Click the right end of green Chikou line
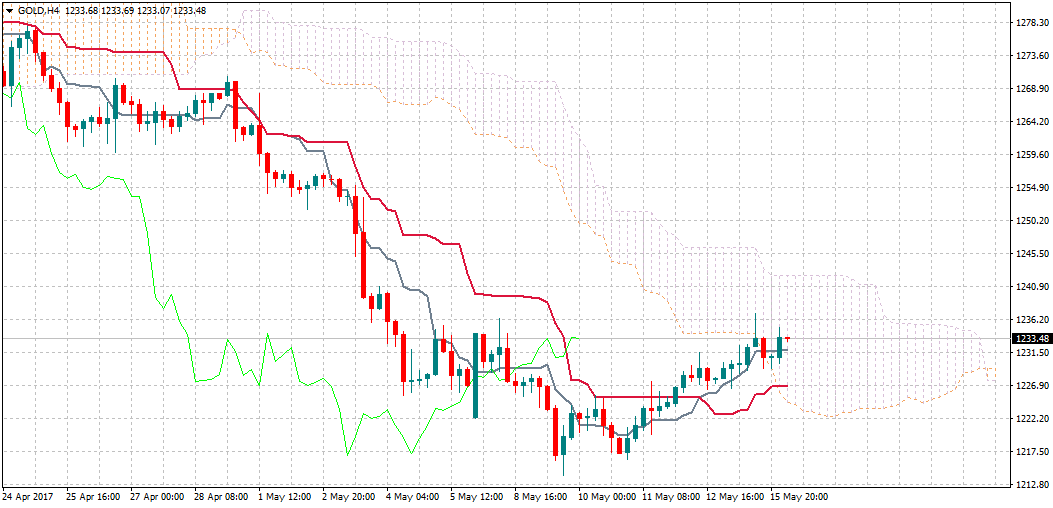1053x508 pixels. point(579,338)
